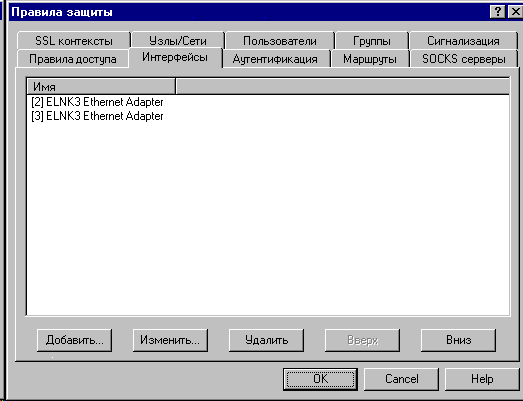Switch to the SSL контексты tab
This screenshot has width=523, height=401.
74,41
